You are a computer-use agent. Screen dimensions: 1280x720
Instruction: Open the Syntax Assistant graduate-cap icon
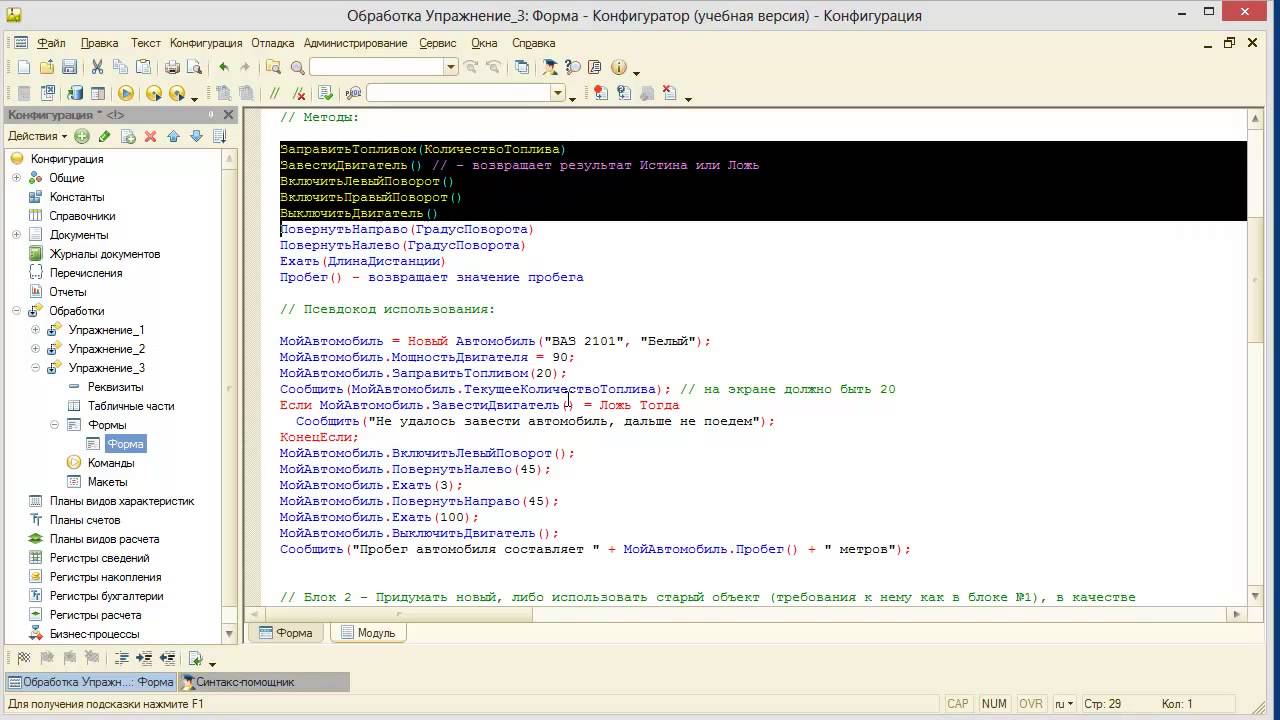pyautogui.click(x=549, y=67)
